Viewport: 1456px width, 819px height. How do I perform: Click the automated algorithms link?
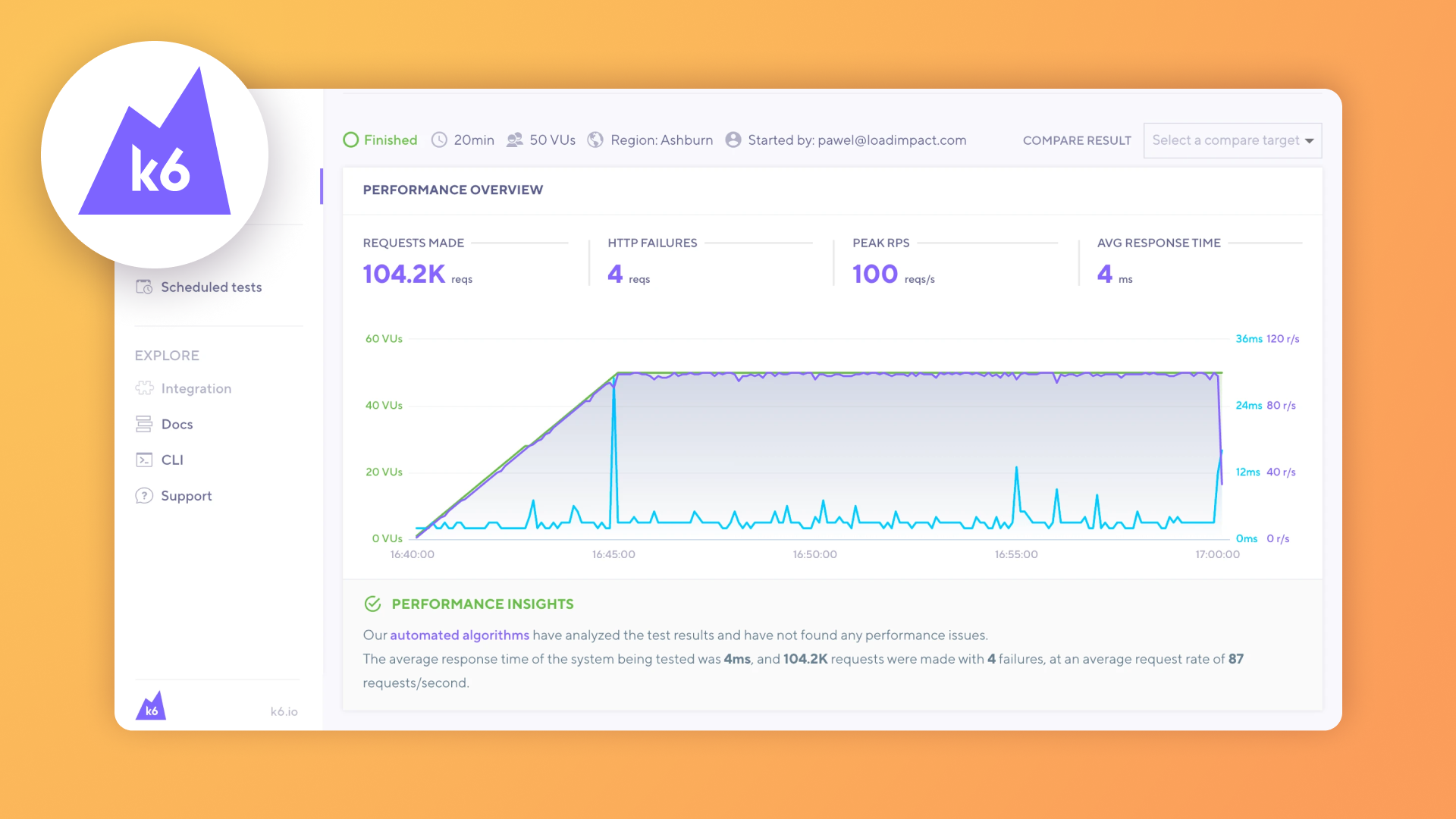coord(459,635)
